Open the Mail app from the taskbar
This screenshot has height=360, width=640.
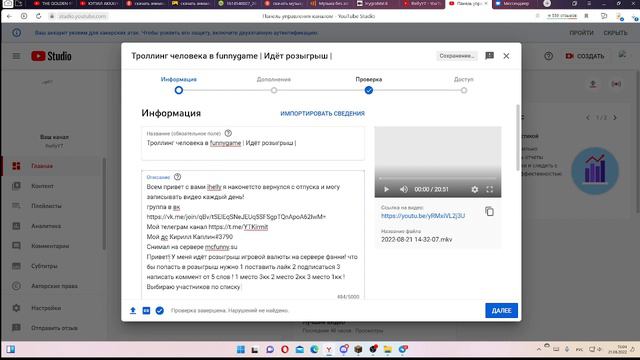pos(300,349)
